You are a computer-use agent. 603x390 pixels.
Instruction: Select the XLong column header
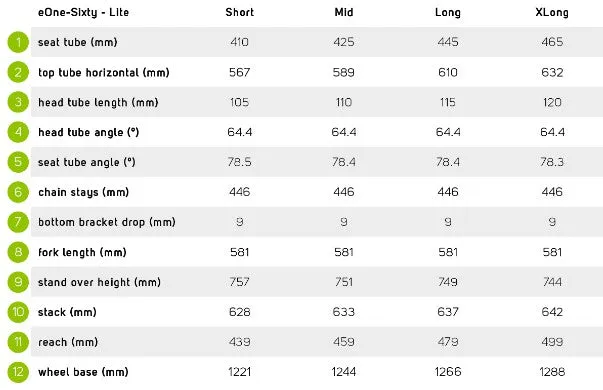tap(552, 13)
